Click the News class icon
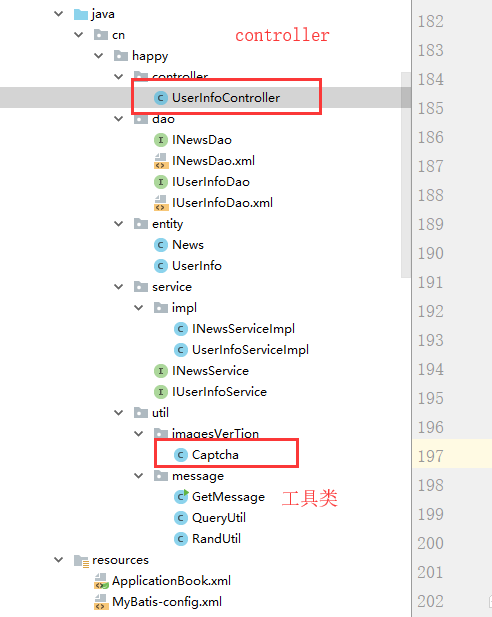The height and width of the screenshot is (617, 492). click(x=160, y=245)
